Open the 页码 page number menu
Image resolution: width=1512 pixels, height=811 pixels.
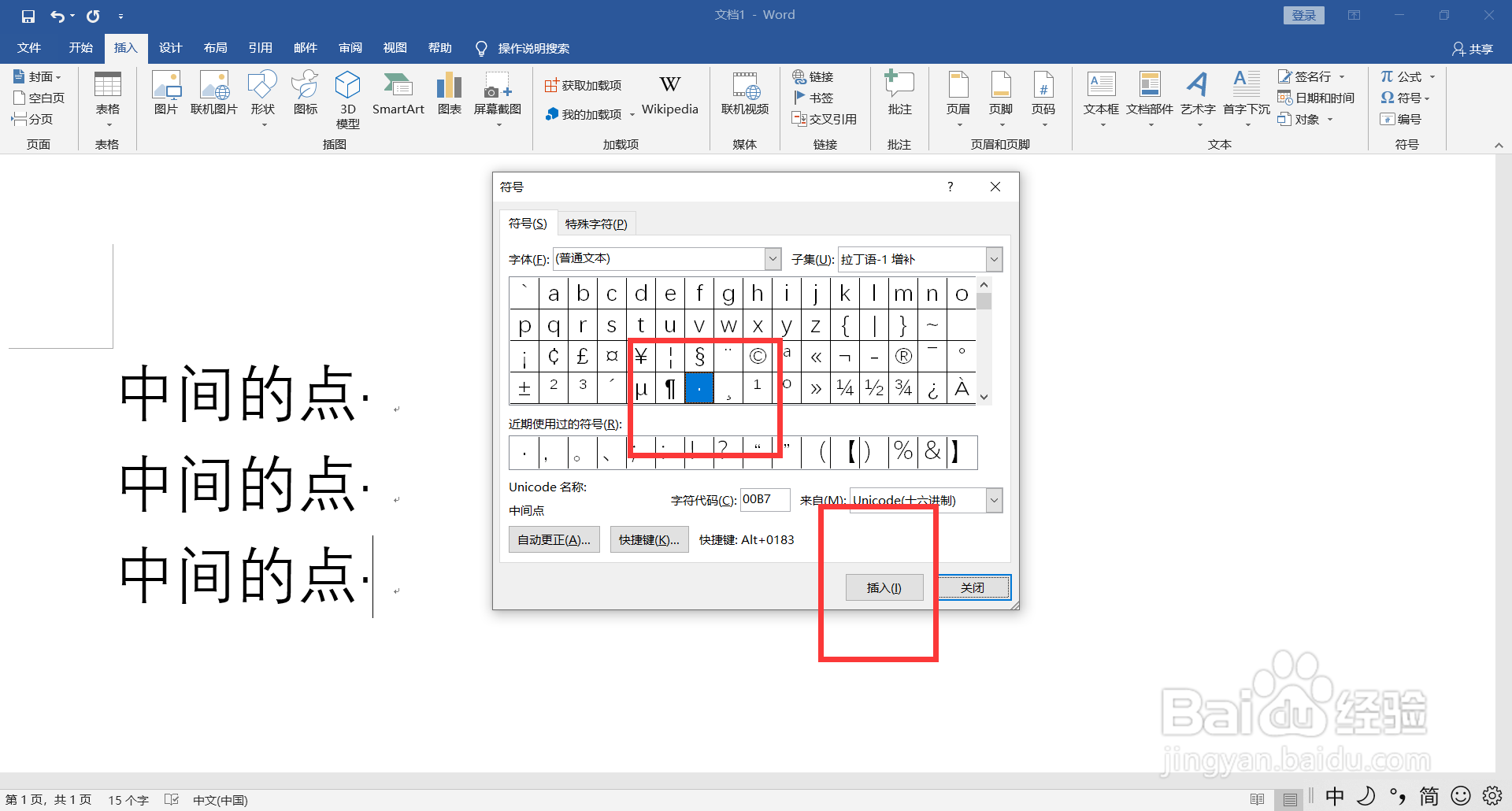click(1043, 98)
